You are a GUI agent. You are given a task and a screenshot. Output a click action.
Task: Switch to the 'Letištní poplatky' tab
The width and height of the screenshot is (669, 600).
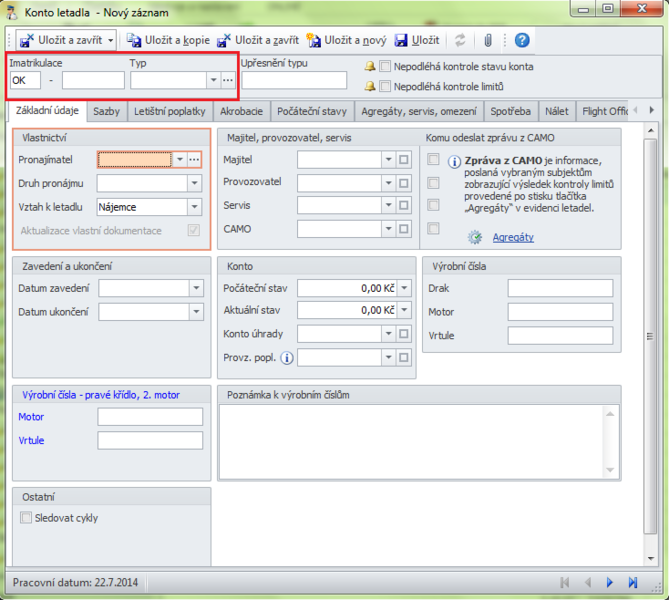(x=169, y=111)
